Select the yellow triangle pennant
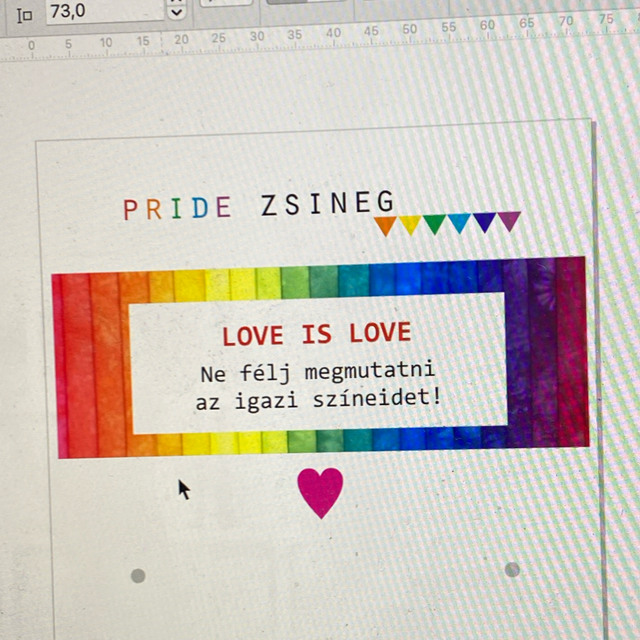640x640 pixels. 410,225
